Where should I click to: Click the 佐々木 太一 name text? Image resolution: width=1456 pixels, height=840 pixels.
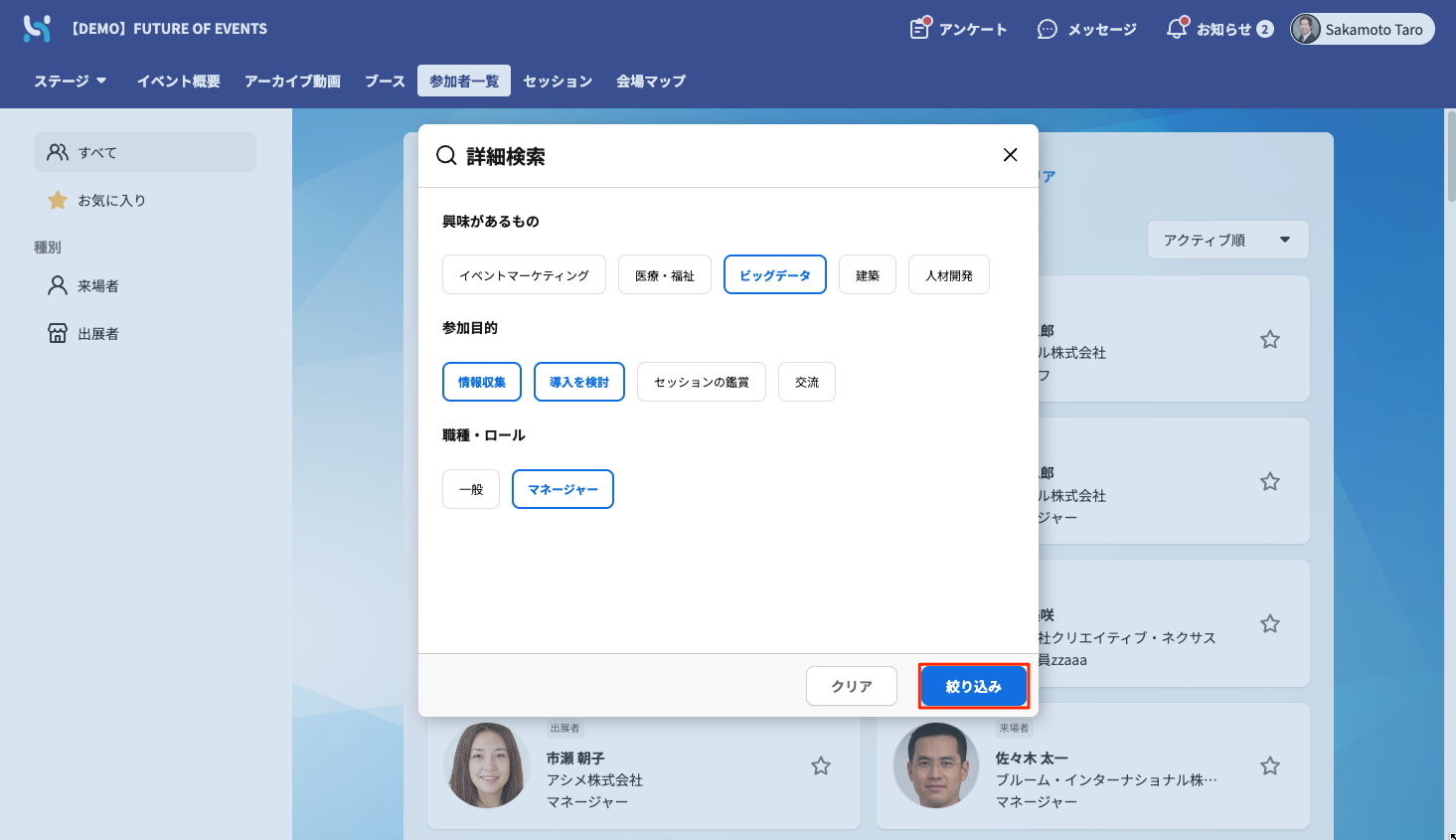point(1032,757)
